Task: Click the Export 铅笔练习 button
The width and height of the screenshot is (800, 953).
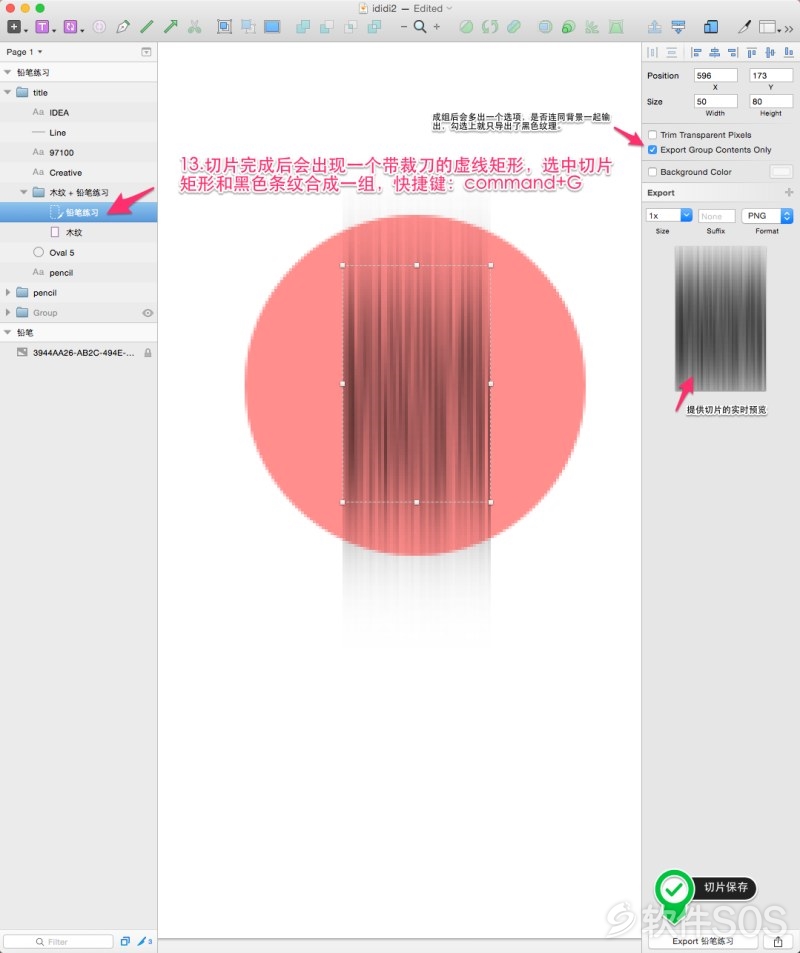Action: (x=703, y=941)
